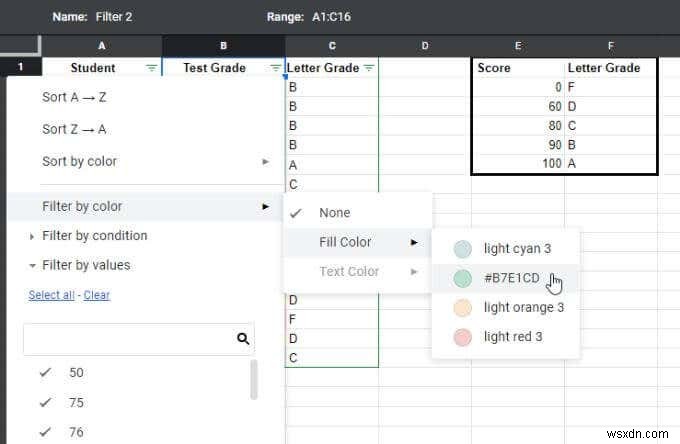Screen dimensions: 680x444
Task: Pick the light orange 3 swatch
Action: 462,307
